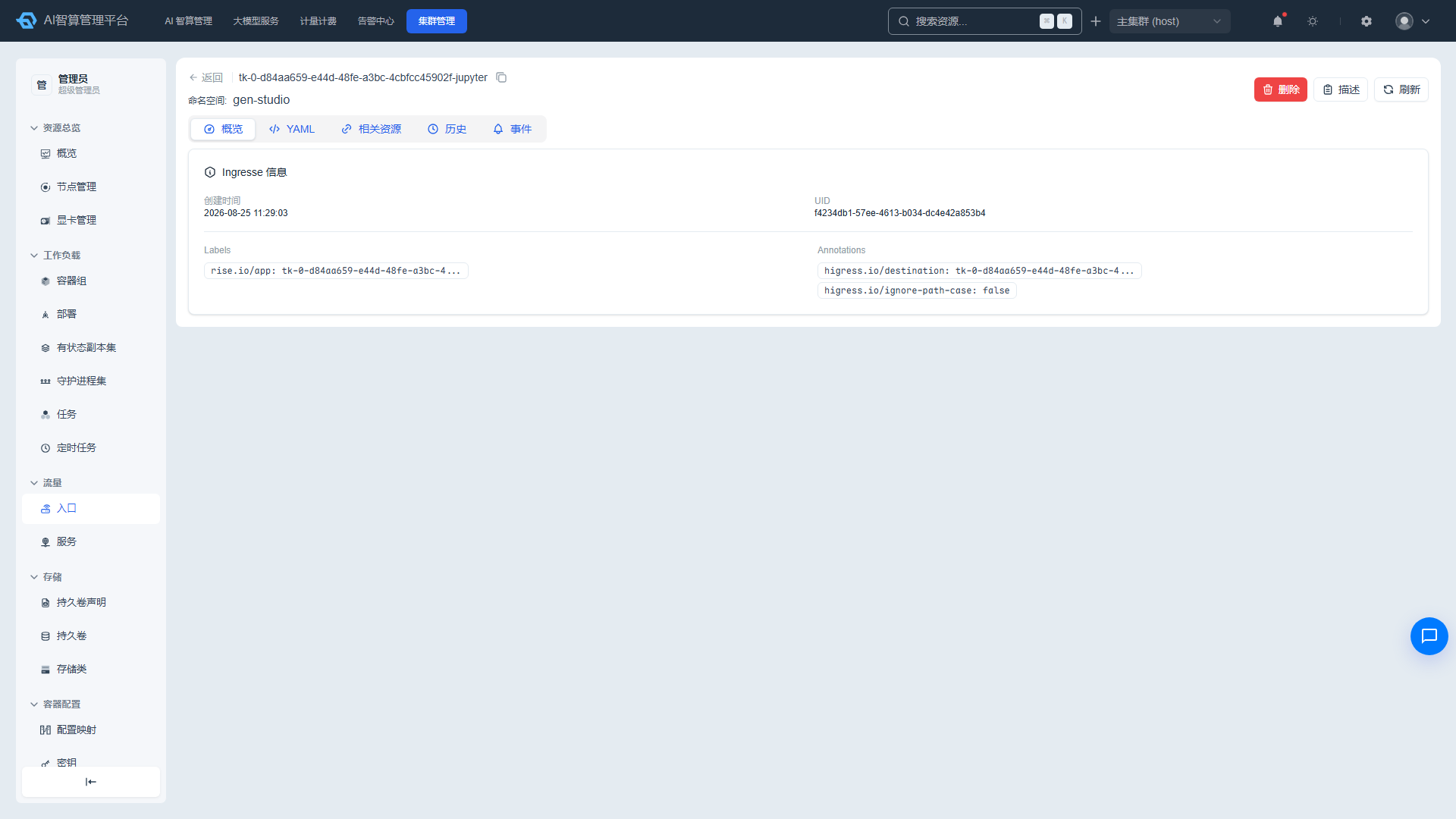The width and height of the screenshot is (1456, 819).
Task: Collapse the 资源总览 section
Action: point(55,127)
